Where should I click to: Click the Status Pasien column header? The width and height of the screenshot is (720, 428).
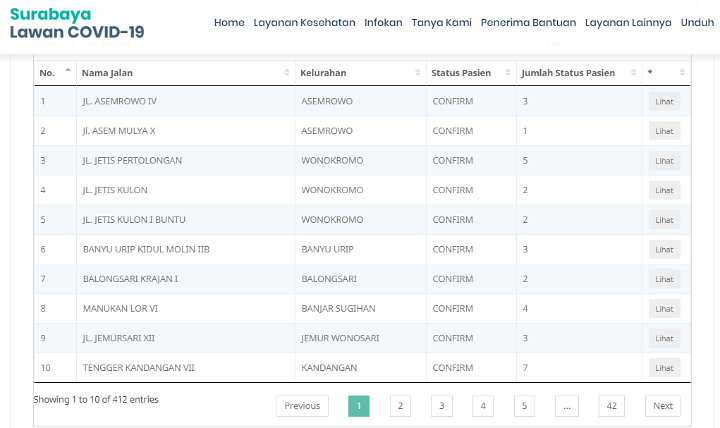point(471,73)
